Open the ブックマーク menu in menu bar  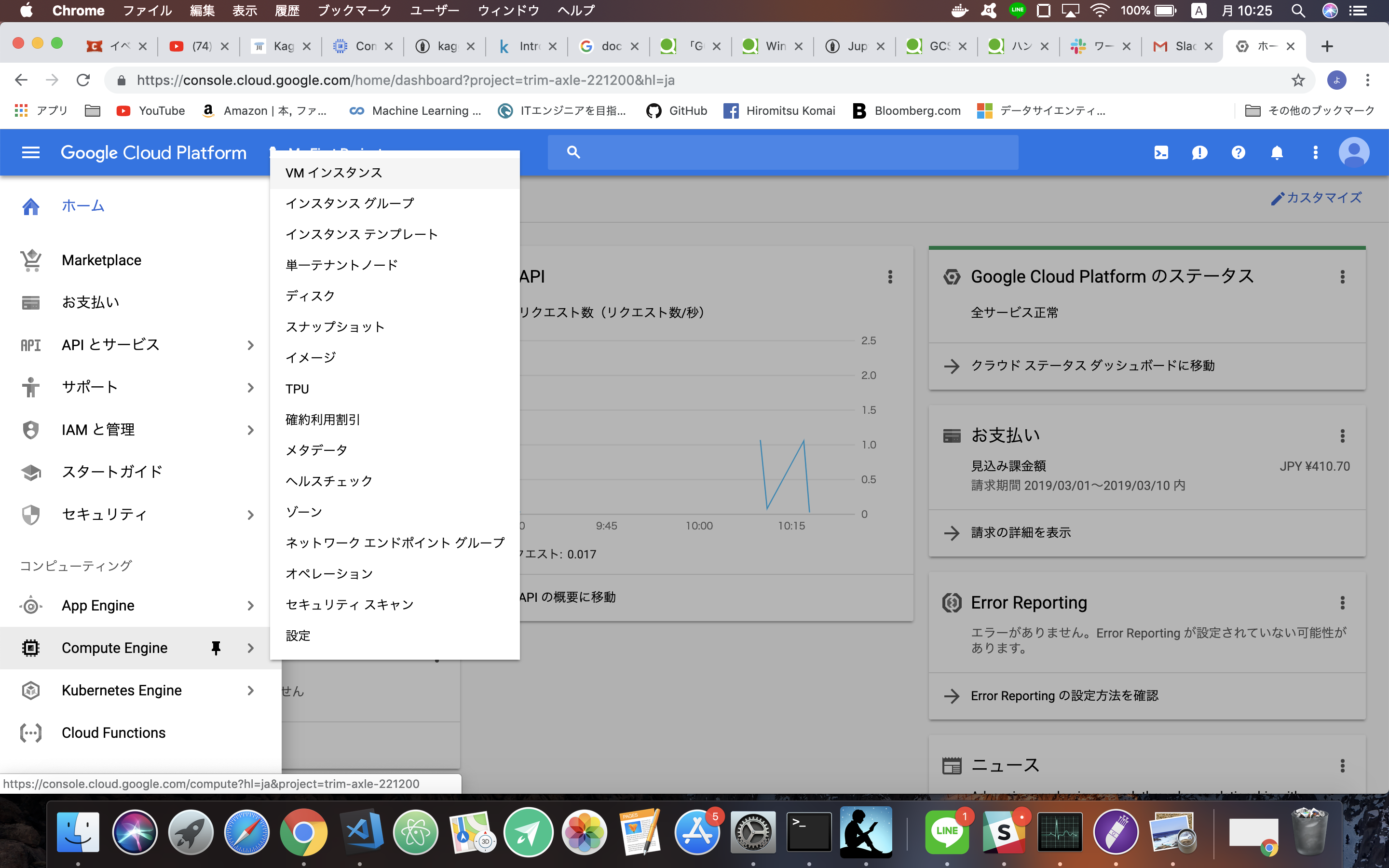[354, 10]
